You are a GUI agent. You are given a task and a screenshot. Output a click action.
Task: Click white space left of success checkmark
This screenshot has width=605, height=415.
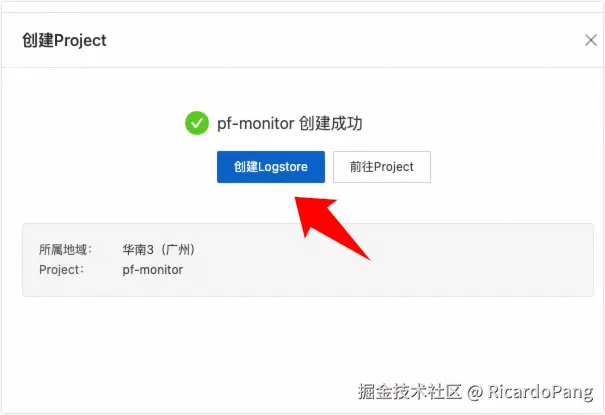point(96,123)
